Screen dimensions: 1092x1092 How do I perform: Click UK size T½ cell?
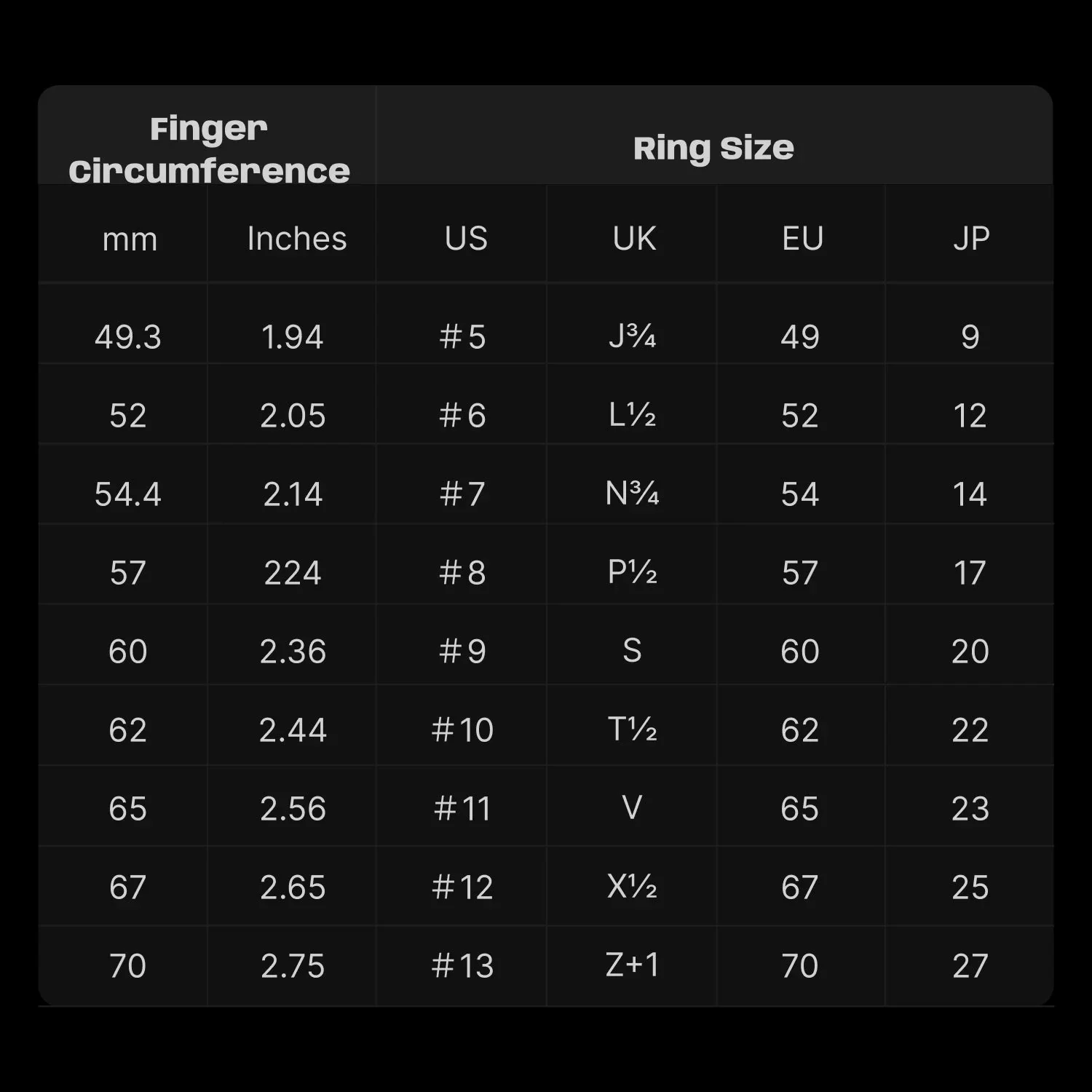point(632,729)
